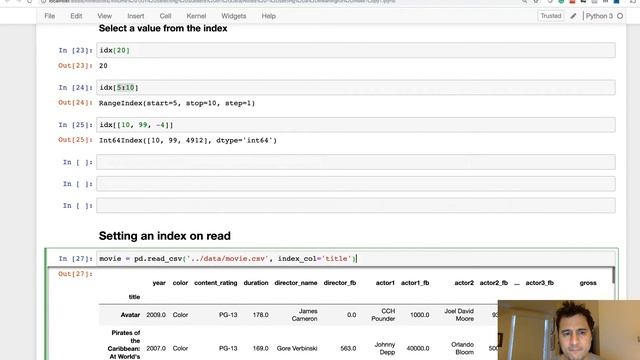Click the 169.0 duration cell
Viewport: 640px width, 360px height.
(260, 349)
